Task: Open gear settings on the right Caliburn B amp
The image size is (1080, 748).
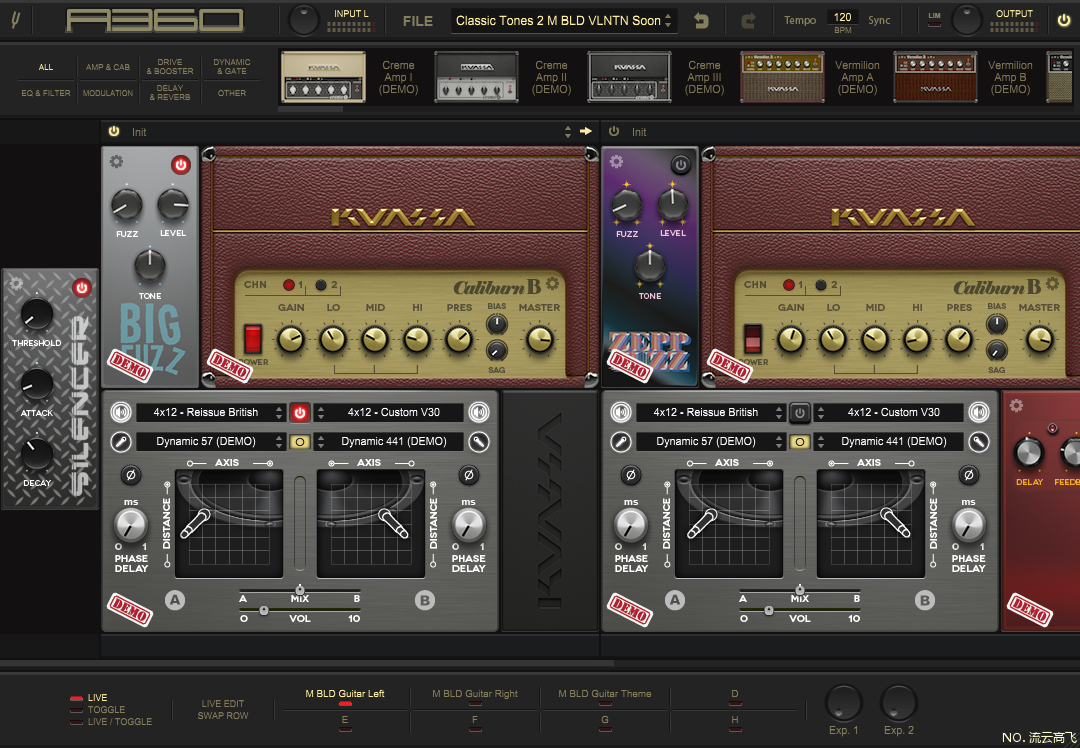Action: pos(1052,283)
